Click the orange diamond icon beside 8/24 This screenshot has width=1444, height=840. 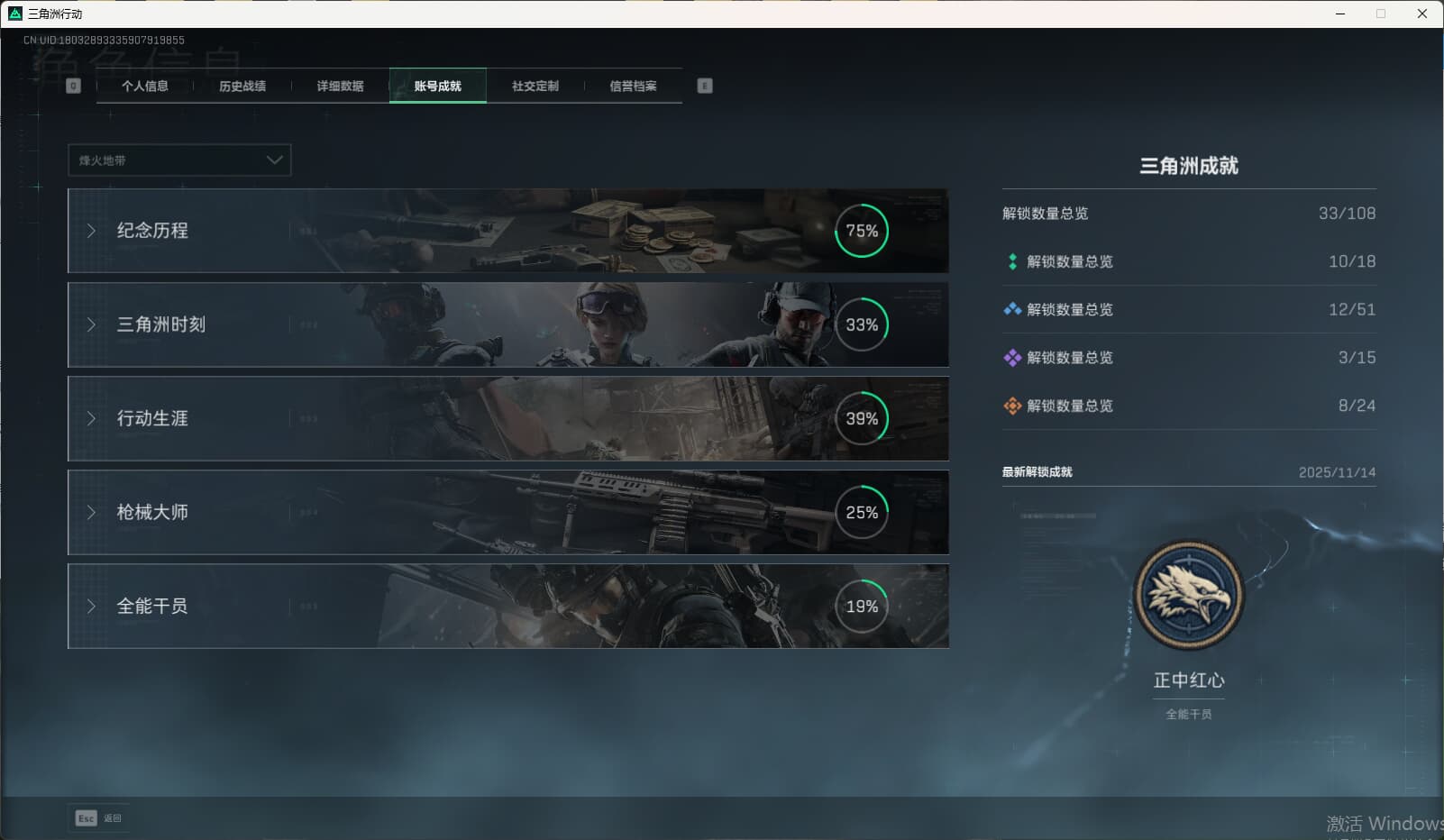(1012, 406)
